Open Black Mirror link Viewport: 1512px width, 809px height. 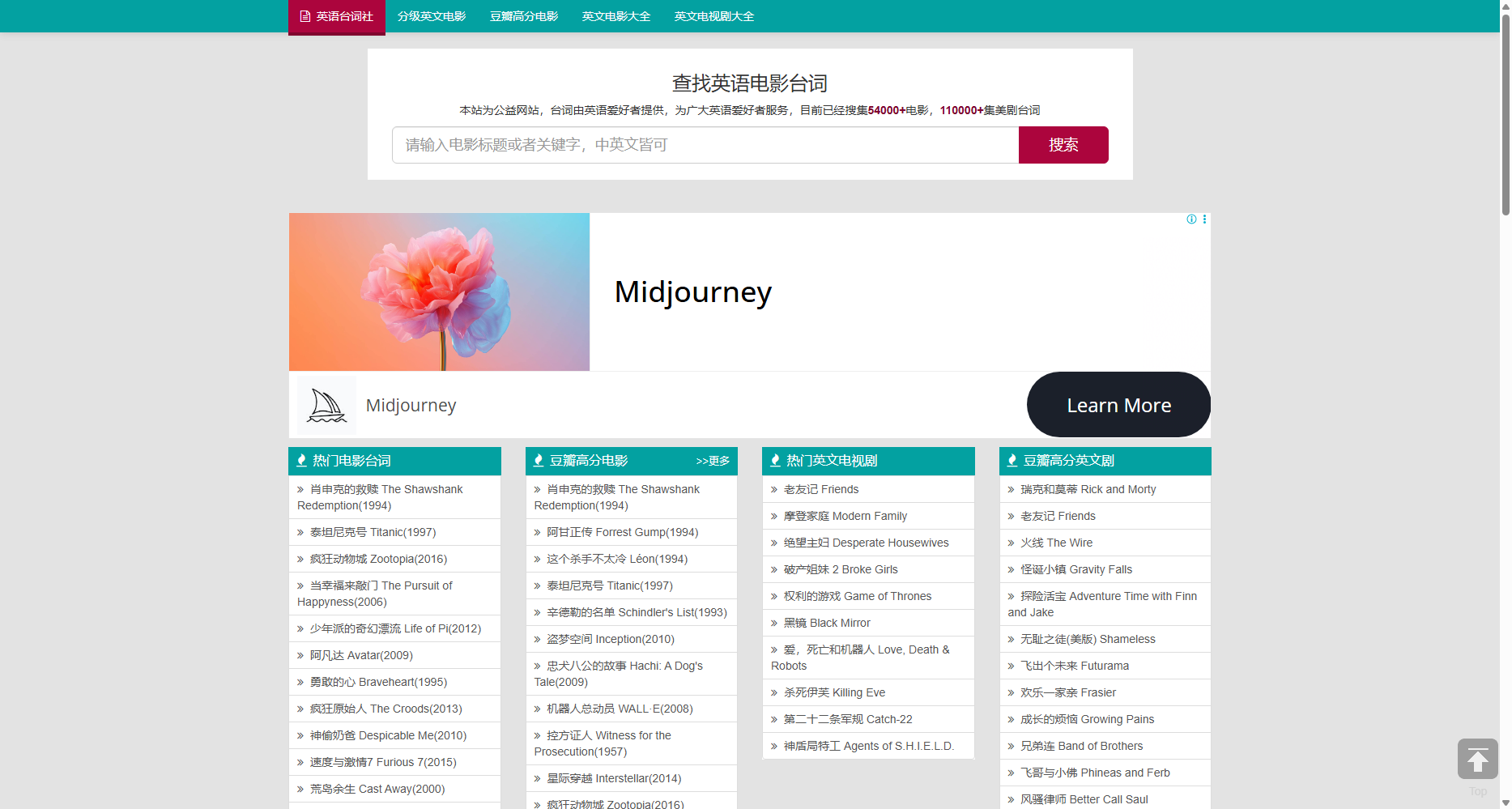(x=827, y=623)
